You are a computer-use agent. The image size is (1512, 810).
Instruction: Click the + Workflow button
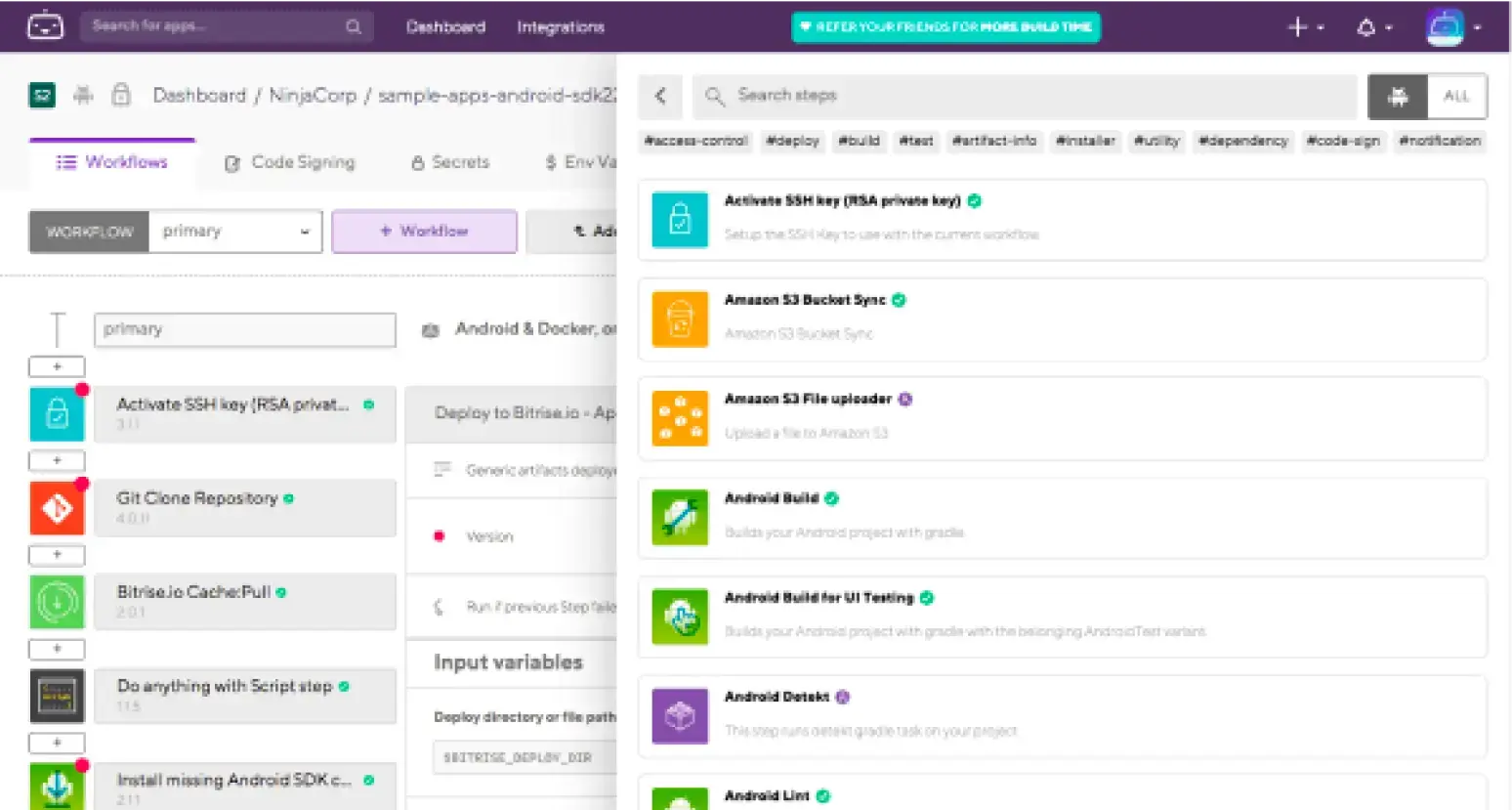[424, 232]
